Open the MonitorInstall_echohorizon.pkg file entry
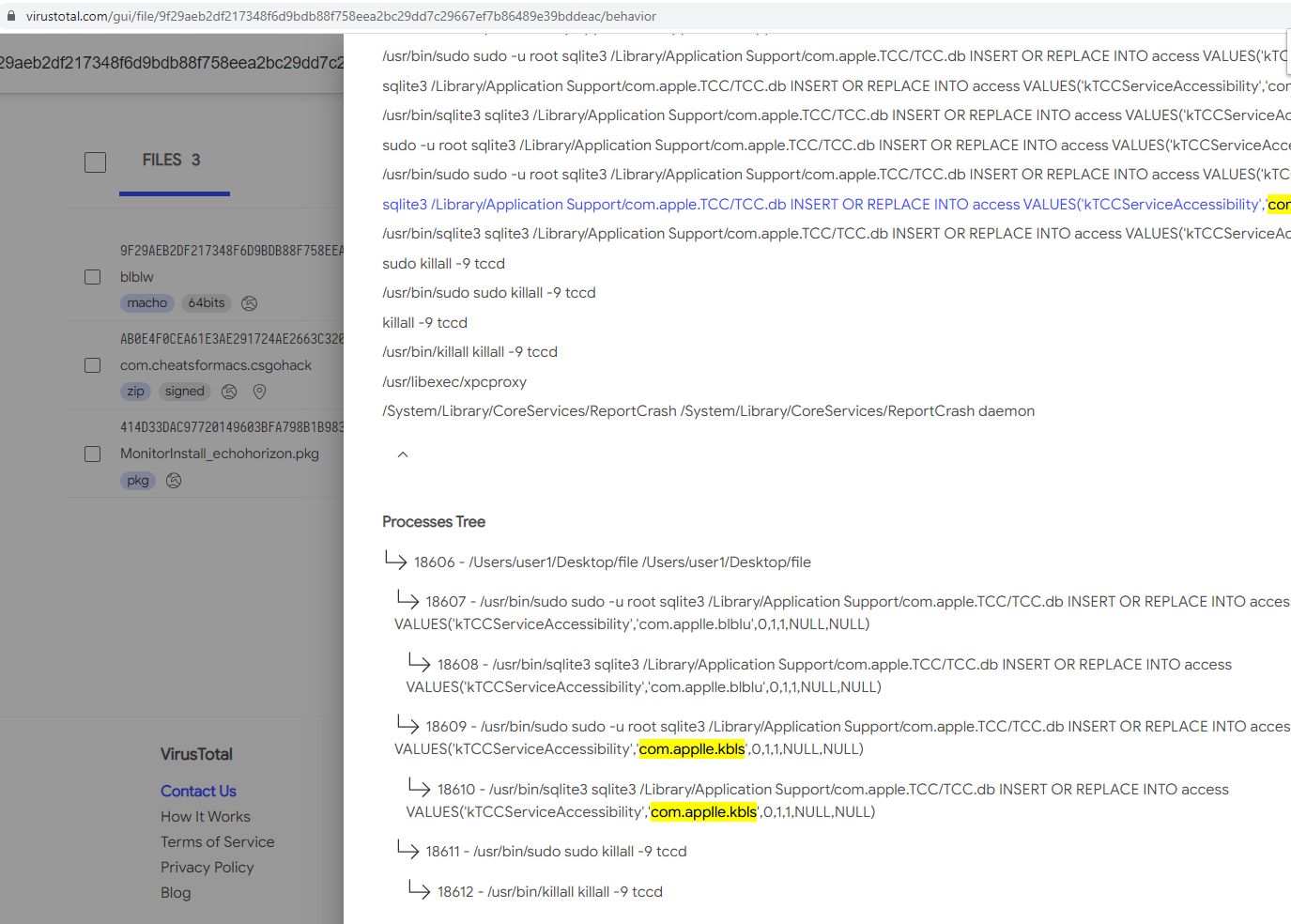1291x924 pixels. pyautogui.click(x=220, y=454)
